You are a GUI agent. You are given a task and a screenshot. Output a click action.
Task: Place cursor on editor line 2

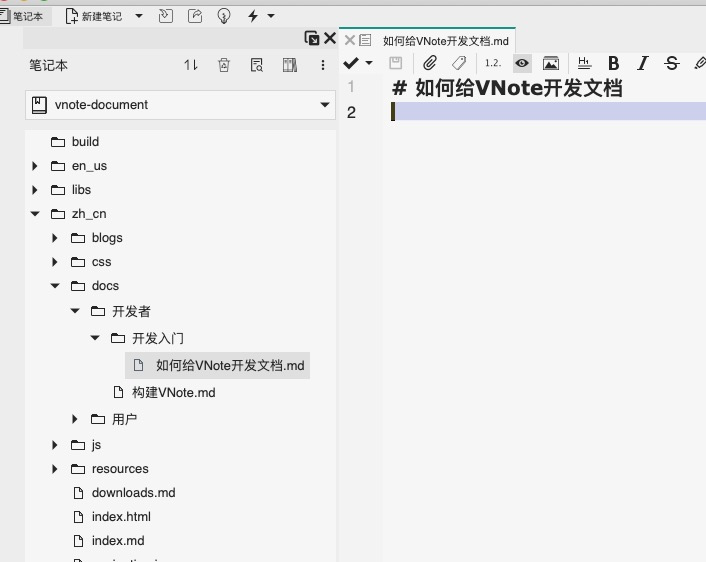(548, 112)
